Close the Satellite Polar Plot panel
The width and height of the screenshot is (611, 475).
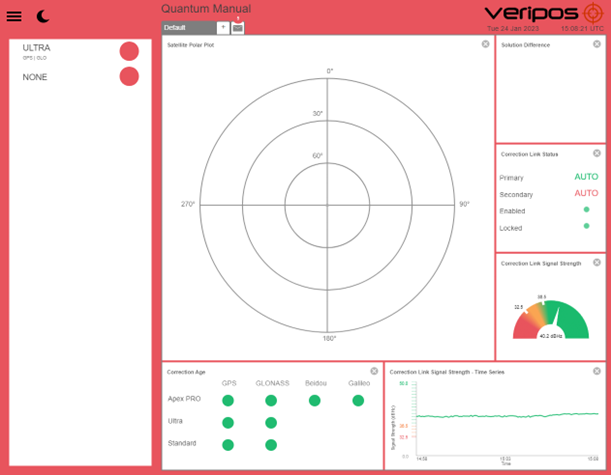pos(486,44)
